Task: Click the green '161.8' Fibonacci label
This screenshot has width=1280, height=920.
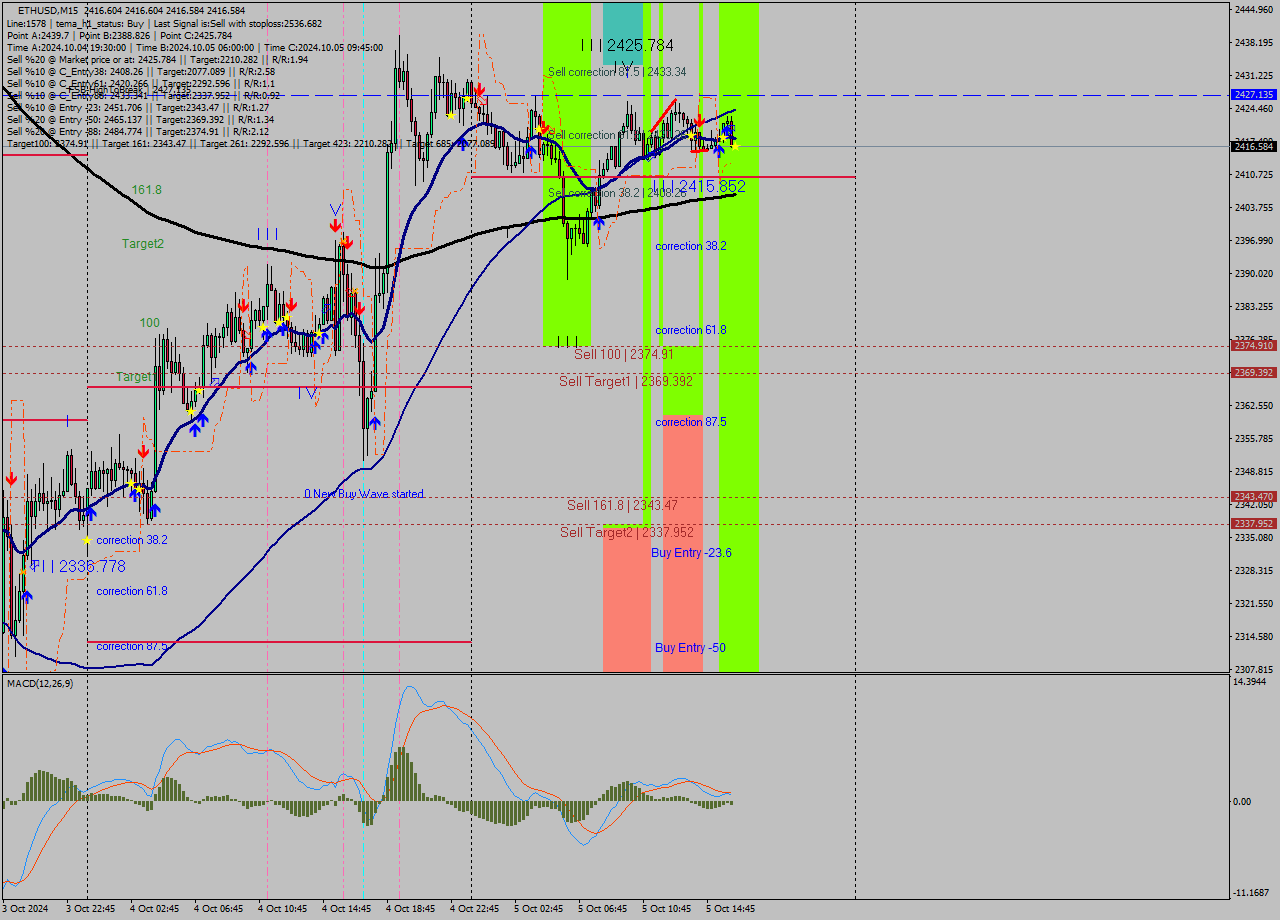Action: click(x=147, y=189)
